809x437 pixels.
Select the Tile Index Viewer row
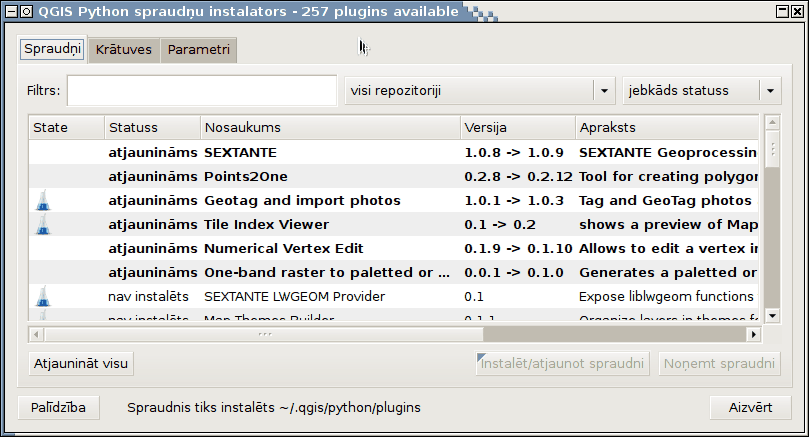click(394, 224)
